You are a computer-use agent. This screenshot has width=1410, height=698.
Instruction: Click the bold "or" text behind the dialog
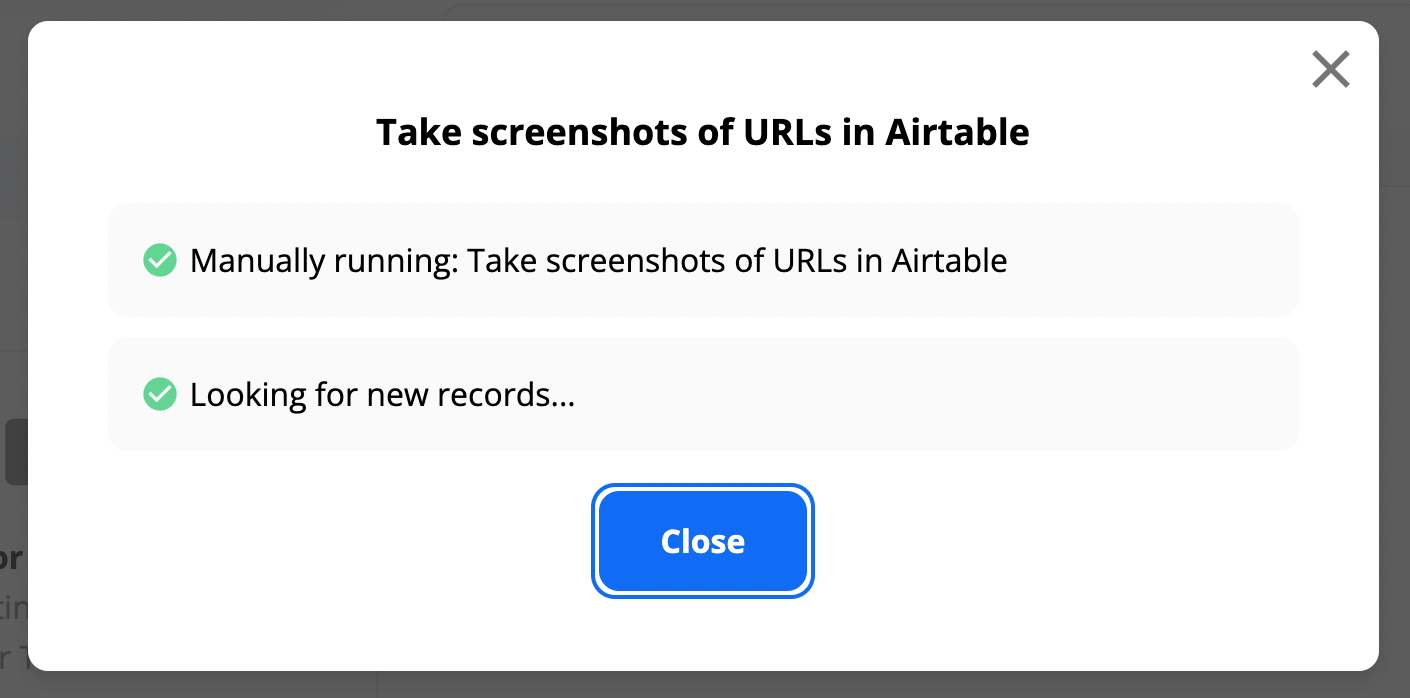(x=11, y=557)
